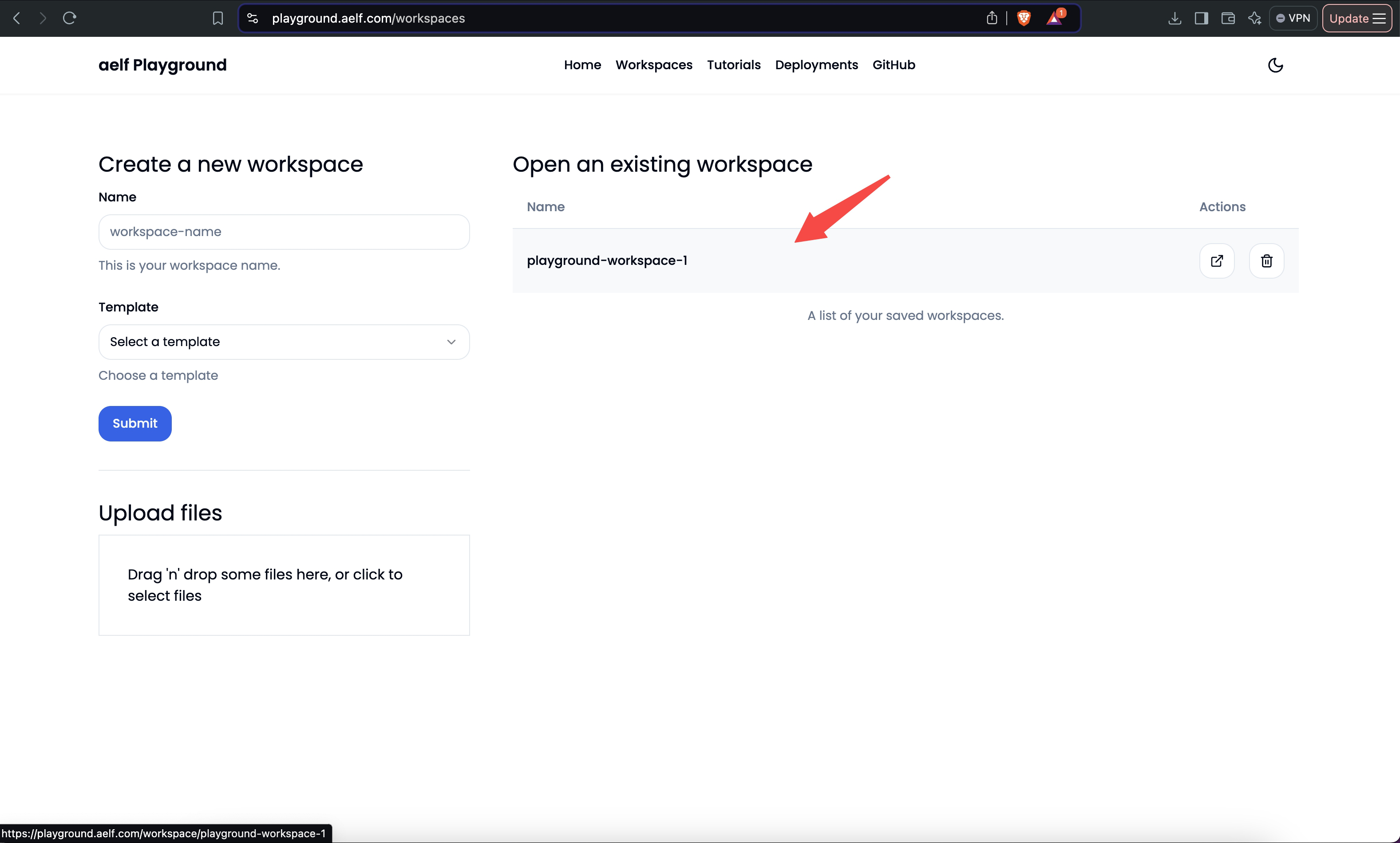Select the playground-workspace-1 row name
Viewport: 1400px width, 843px height.
coord(607,261)
